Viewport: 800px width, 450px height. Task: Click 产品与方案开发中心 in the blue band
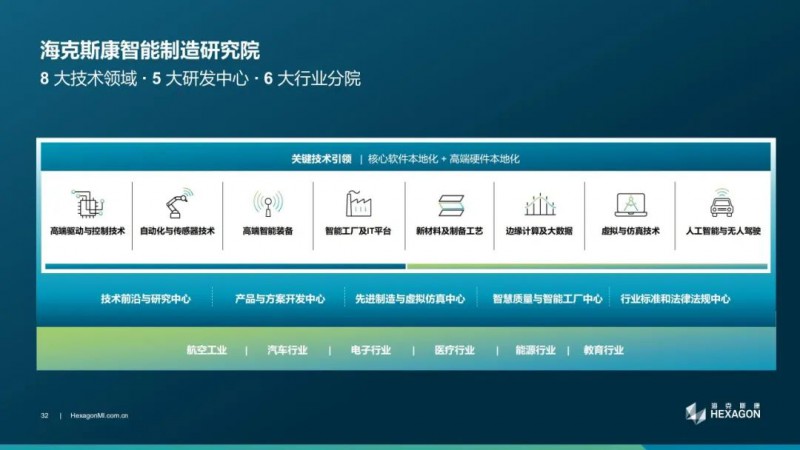click(x=280, y=299)
